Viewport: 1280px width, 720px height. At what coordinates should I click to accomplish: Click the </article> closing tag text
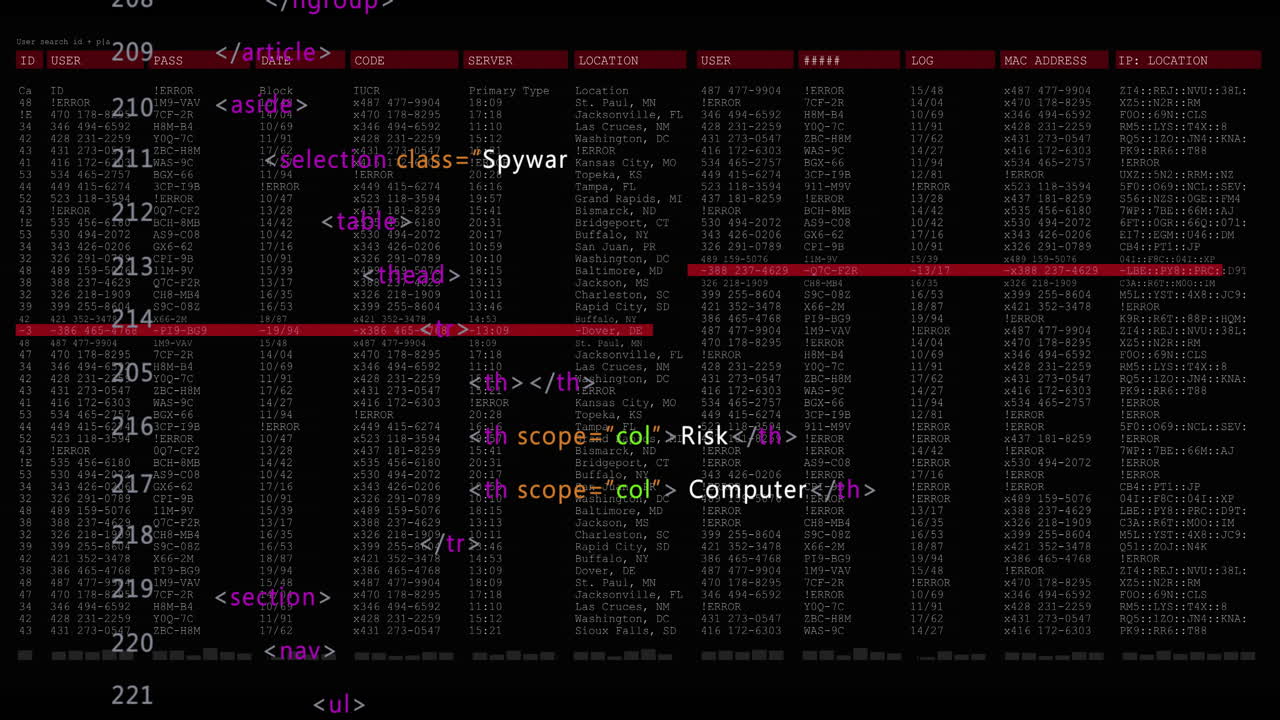click(x=275, y=52)
